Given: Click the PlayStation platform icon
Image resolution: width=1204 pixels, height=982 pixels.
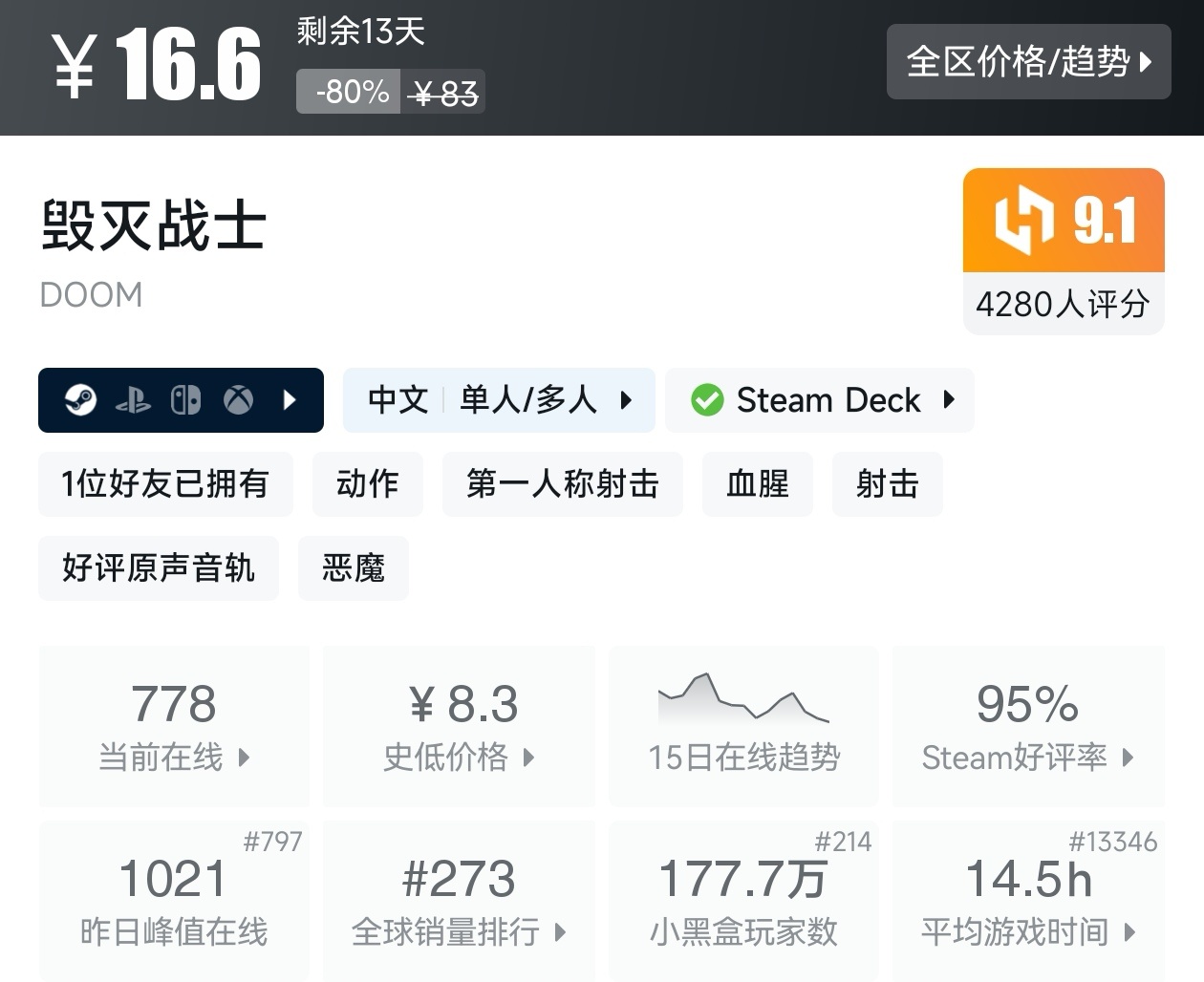Looking at the screenshot, I should click(133, 400).
